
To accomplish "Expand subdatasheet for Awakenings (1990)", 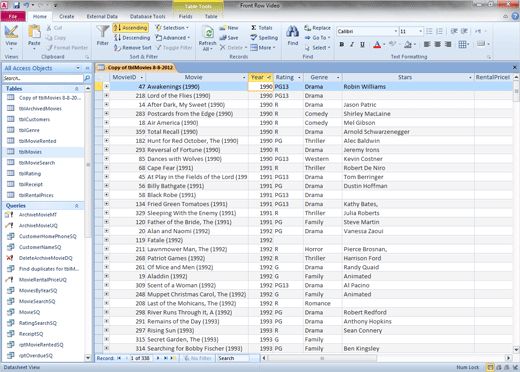I will click(x=106, y=86).
